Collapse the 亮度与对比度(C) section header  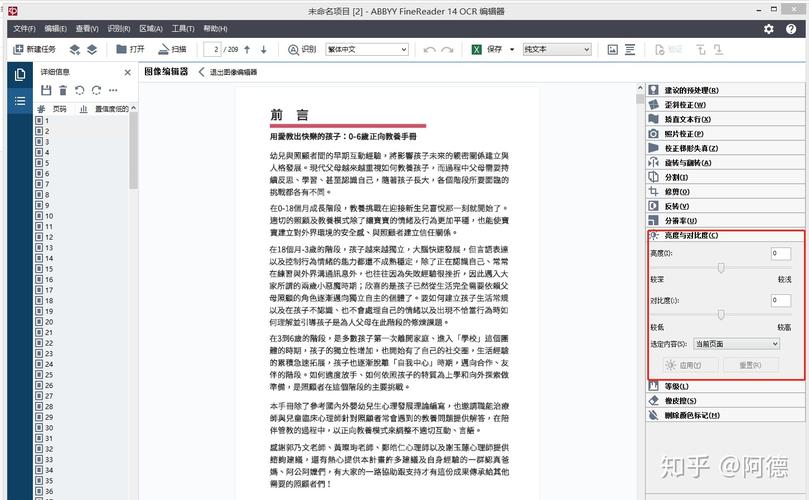click(724, 235)
